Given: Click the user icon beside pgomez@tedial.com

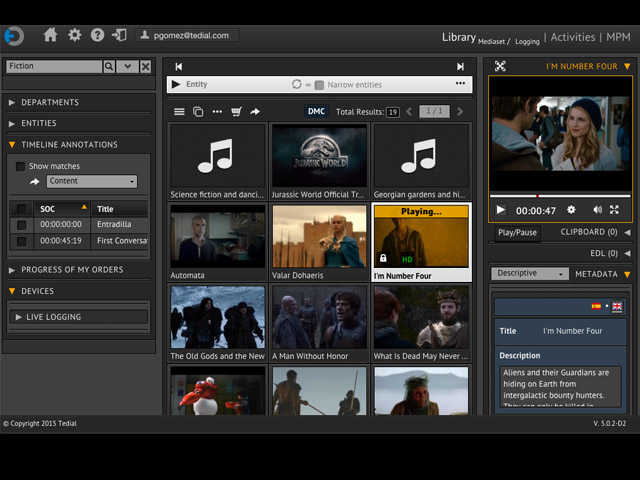Looking at the screenshot, I should pyautogui.click(x=144, y=36).
